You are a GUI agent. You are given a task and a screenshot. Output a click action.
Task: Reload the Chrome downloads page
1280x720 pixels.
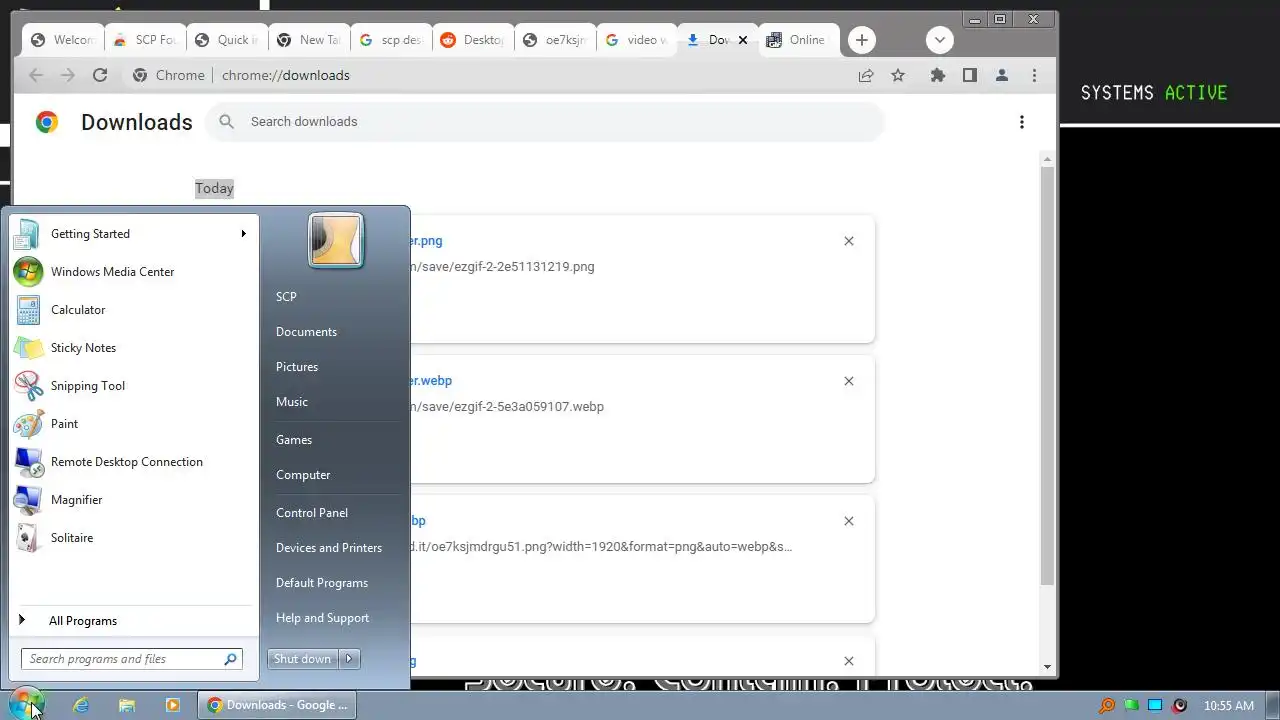[x=100, y=75]
